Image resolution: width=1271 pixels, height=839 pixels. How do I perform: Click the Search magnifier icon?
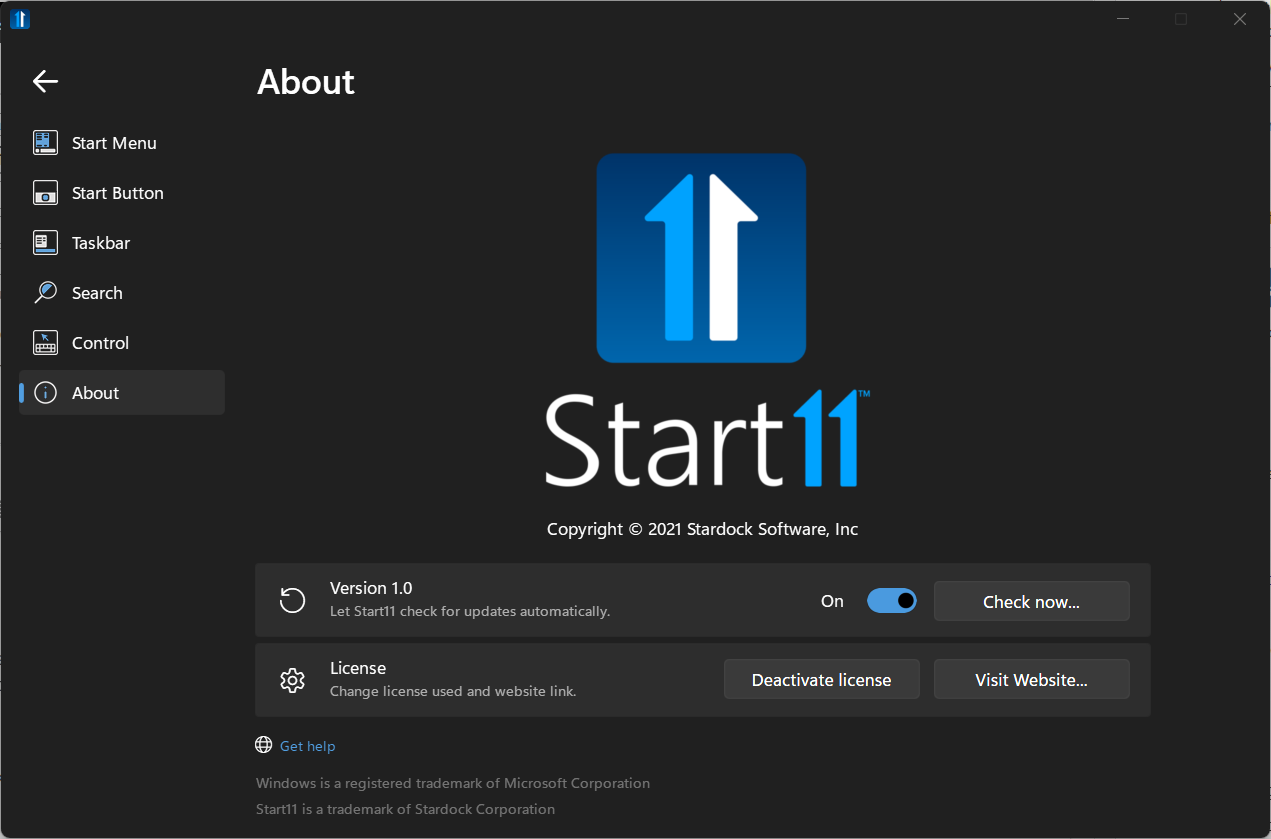[45, 293]
